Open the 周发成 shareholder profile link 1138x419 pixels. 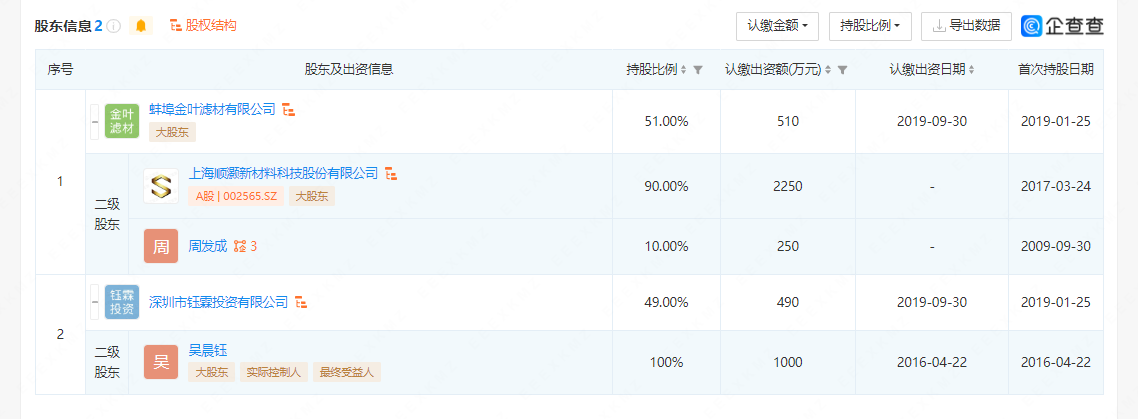(x=208, y=245)
